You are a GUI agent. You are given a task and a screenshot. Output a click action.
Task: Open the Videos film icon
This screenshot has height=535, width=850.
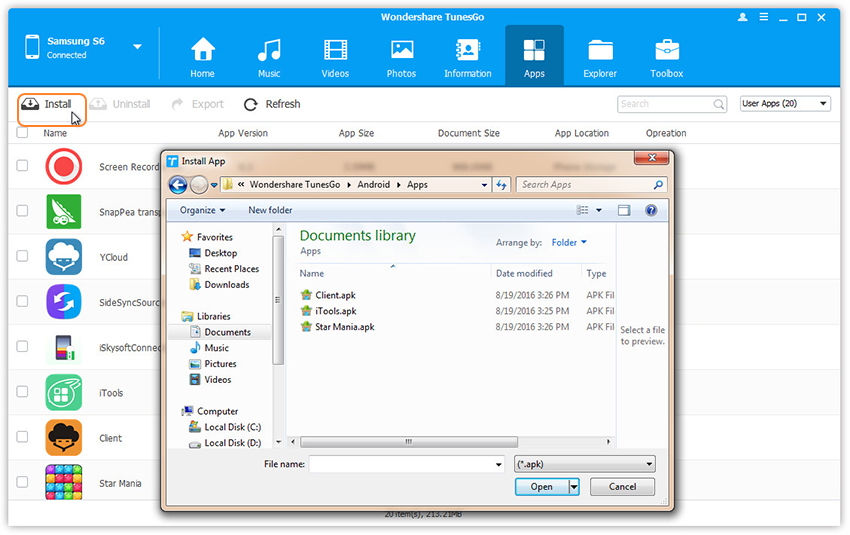pos(335,51)
